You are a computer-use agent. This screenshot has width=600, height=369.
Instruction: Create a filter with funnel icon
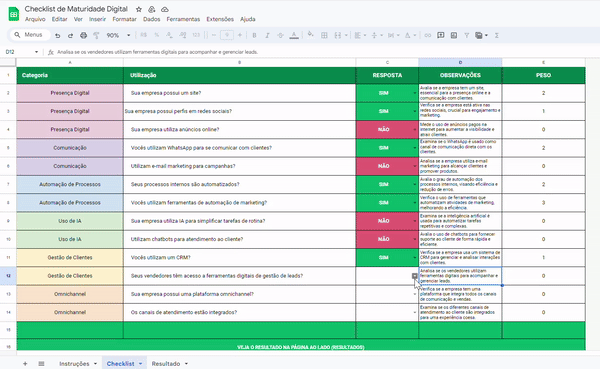click(x=467, y=35)
